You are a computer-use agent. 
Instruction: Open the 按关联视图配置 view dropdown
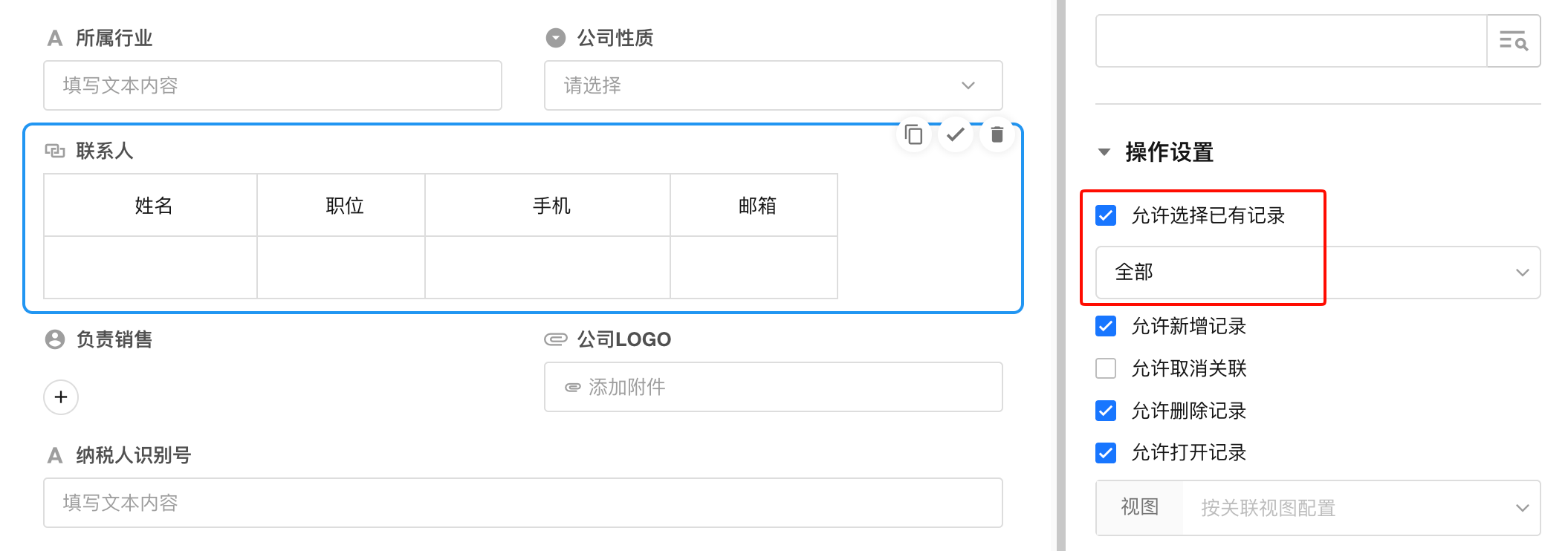click(x=1360, y=508)
